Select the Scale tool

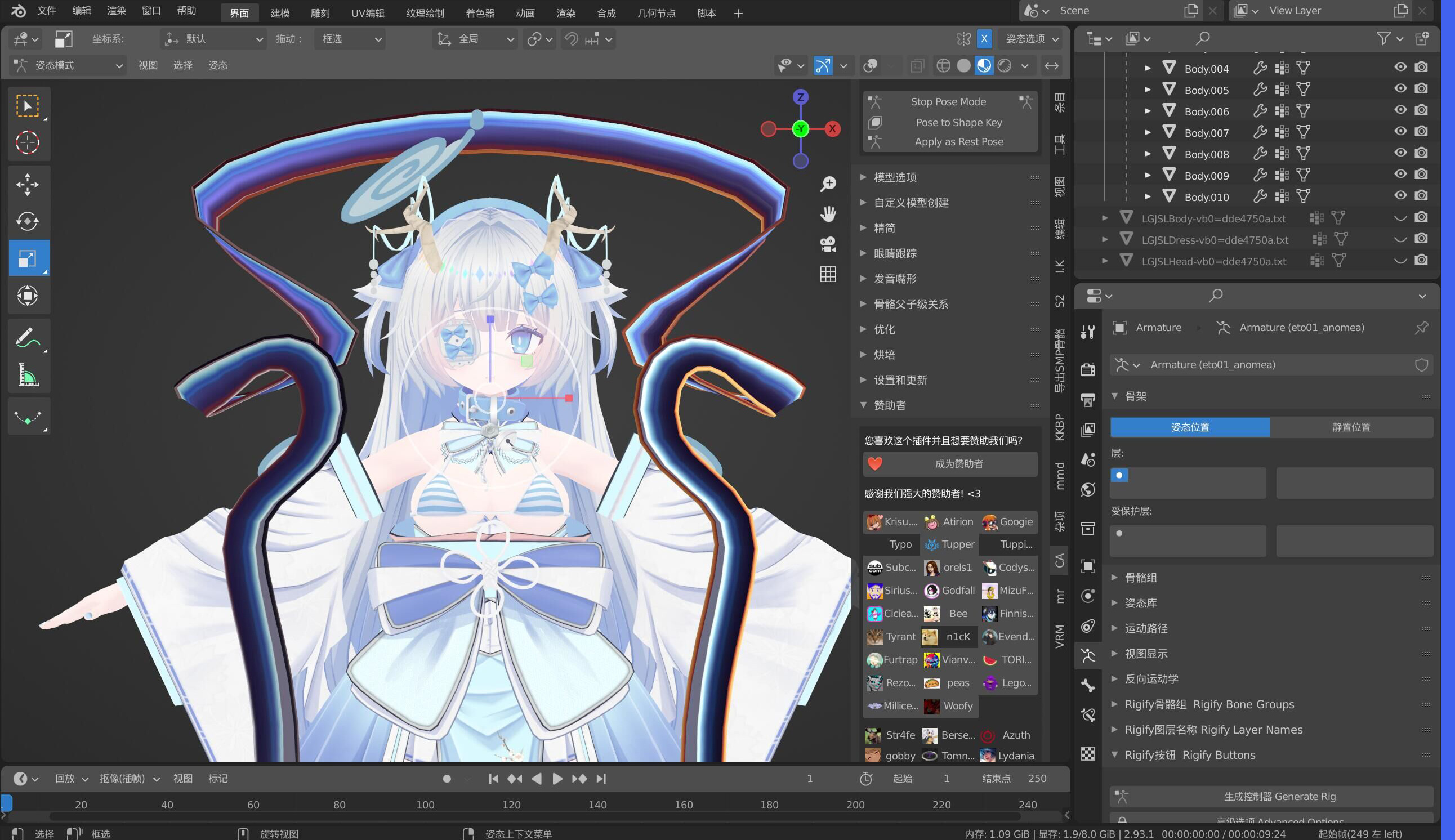28,258
